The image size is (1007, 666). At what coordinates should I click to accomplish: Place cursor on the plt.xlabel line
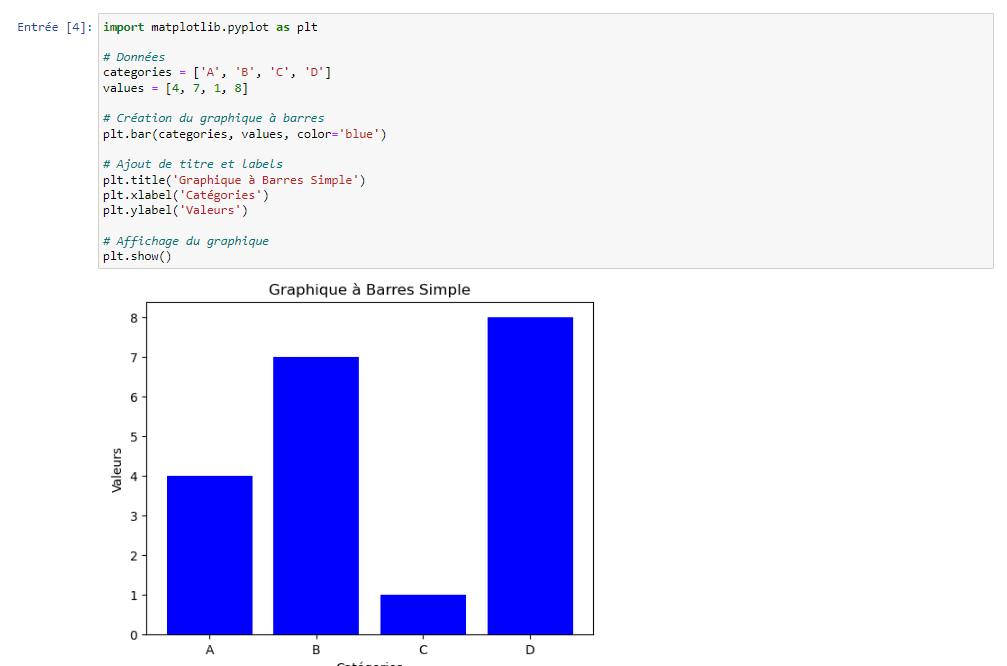click(x=186, y=195)
